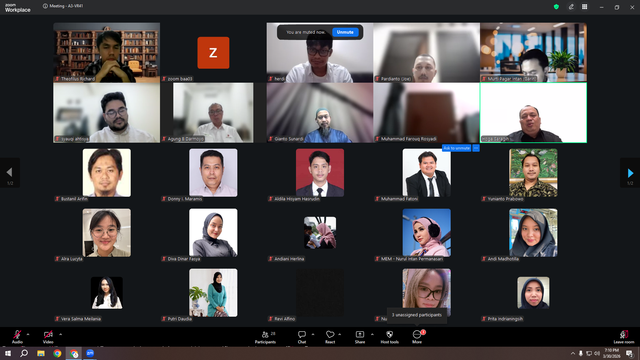Select Diva Dinar Fasya profile picture
640x360 pixels.
click(x=213, y=233)
